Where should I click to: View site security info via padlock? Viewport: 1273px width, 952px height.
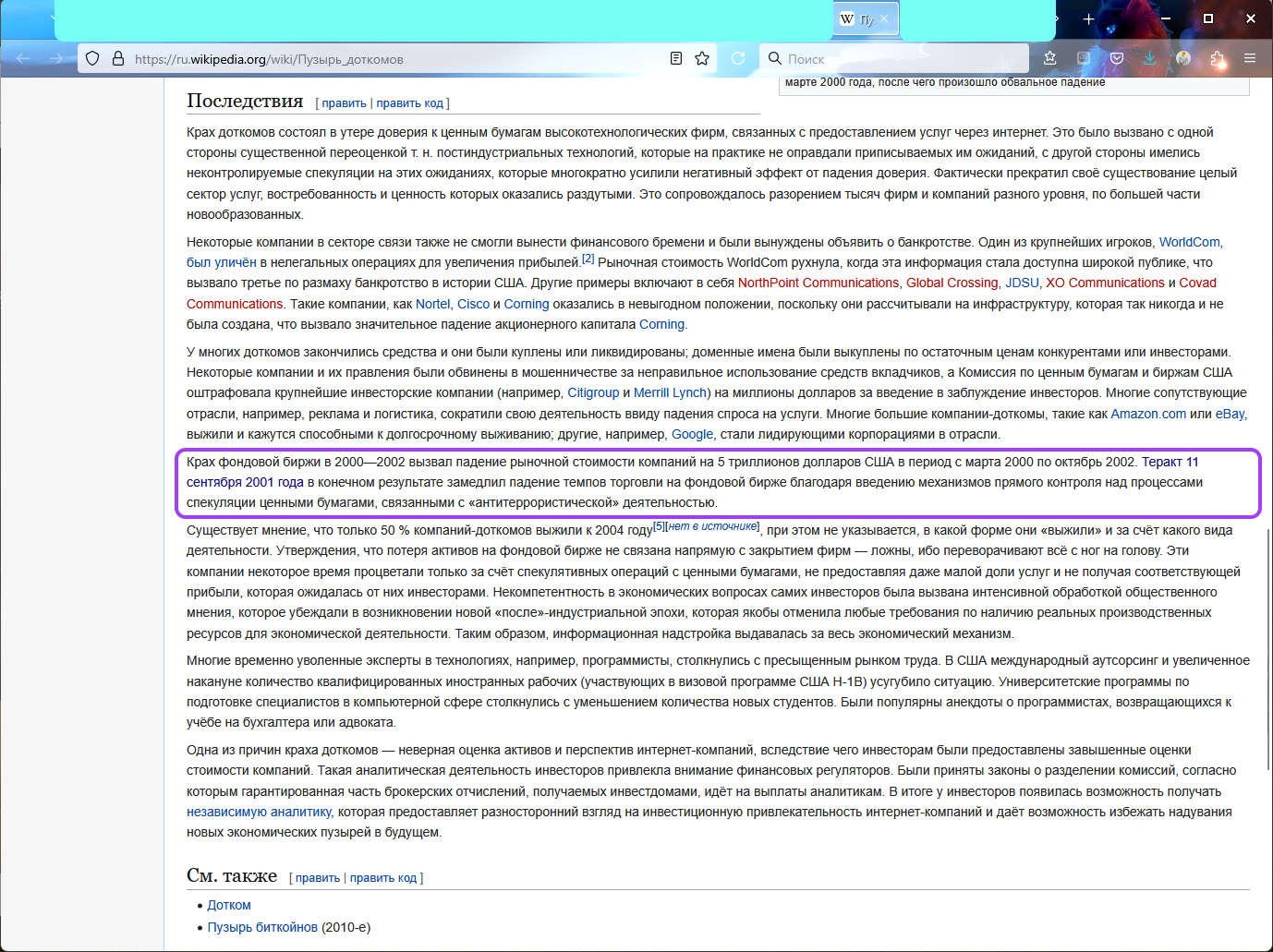tap(118, 58)
